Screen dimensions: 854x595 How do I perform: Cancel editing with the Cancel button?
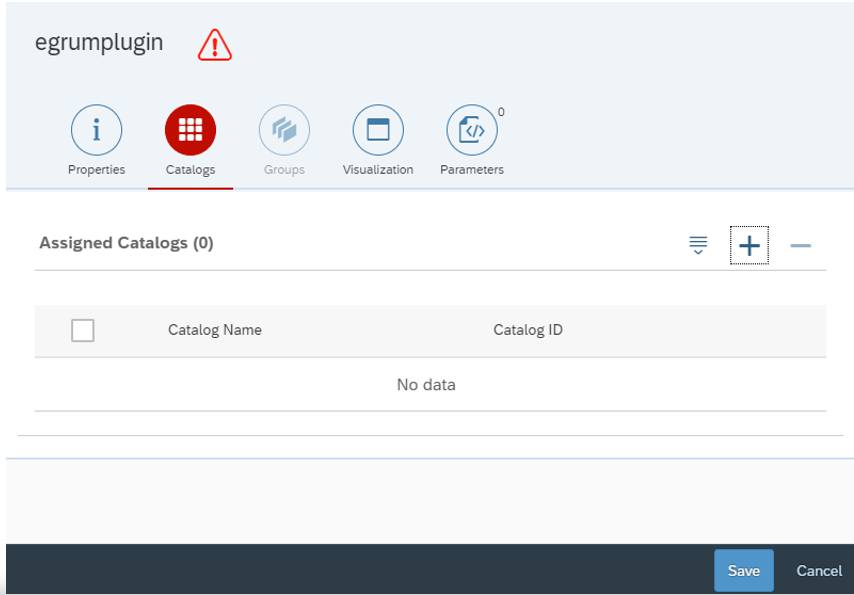tap(819, 570)
